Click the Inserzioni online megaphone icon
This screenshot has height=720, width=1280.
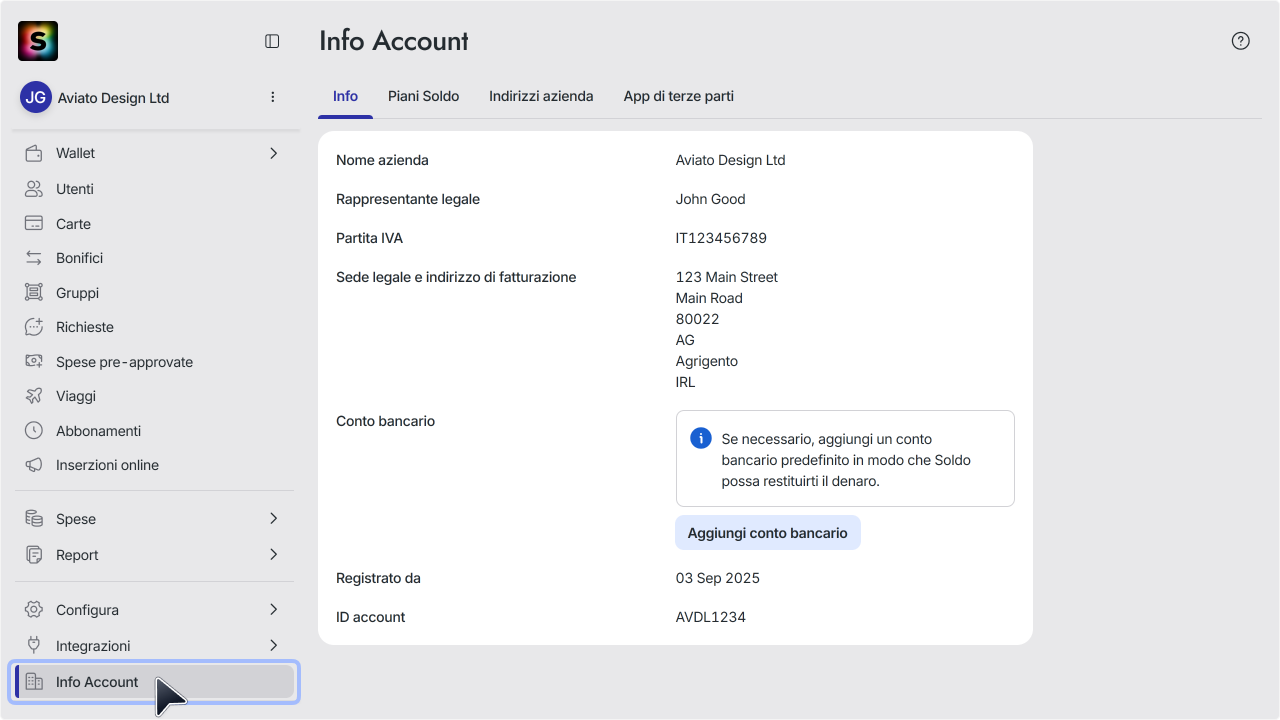click(34, 465)
